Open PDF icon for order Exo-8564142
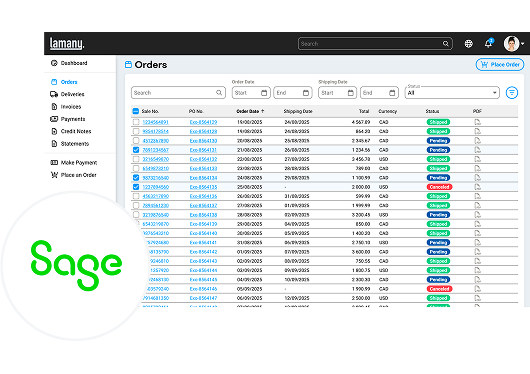This screenshot has width=530, height=374. (x=477, y=252)
